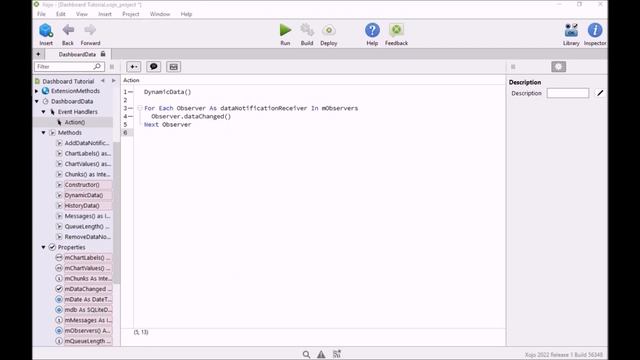
Task: Collapse the DashboardData node
Action: tap(36, 101)
